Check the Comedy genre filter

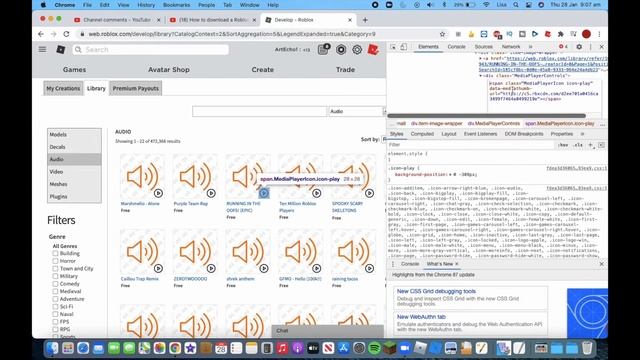[x=55, y=284]
